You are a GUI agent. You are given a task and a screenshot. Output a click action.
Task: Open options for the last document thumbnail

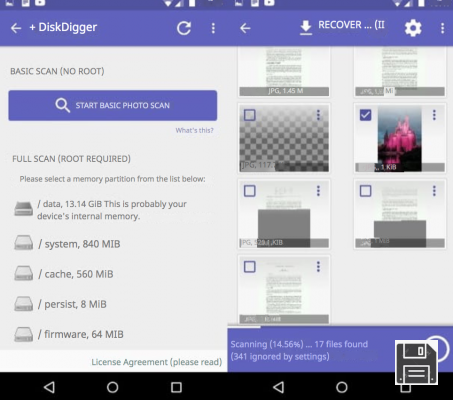[318, 266]
